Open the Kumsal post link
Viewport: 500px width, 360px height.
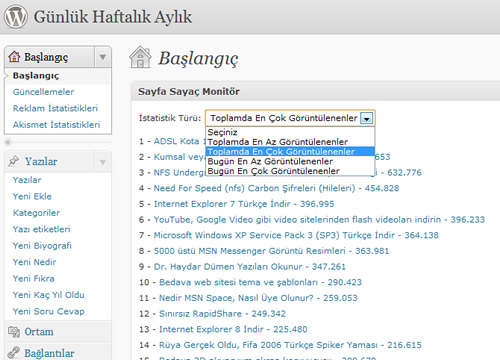[x=179, y=157]
